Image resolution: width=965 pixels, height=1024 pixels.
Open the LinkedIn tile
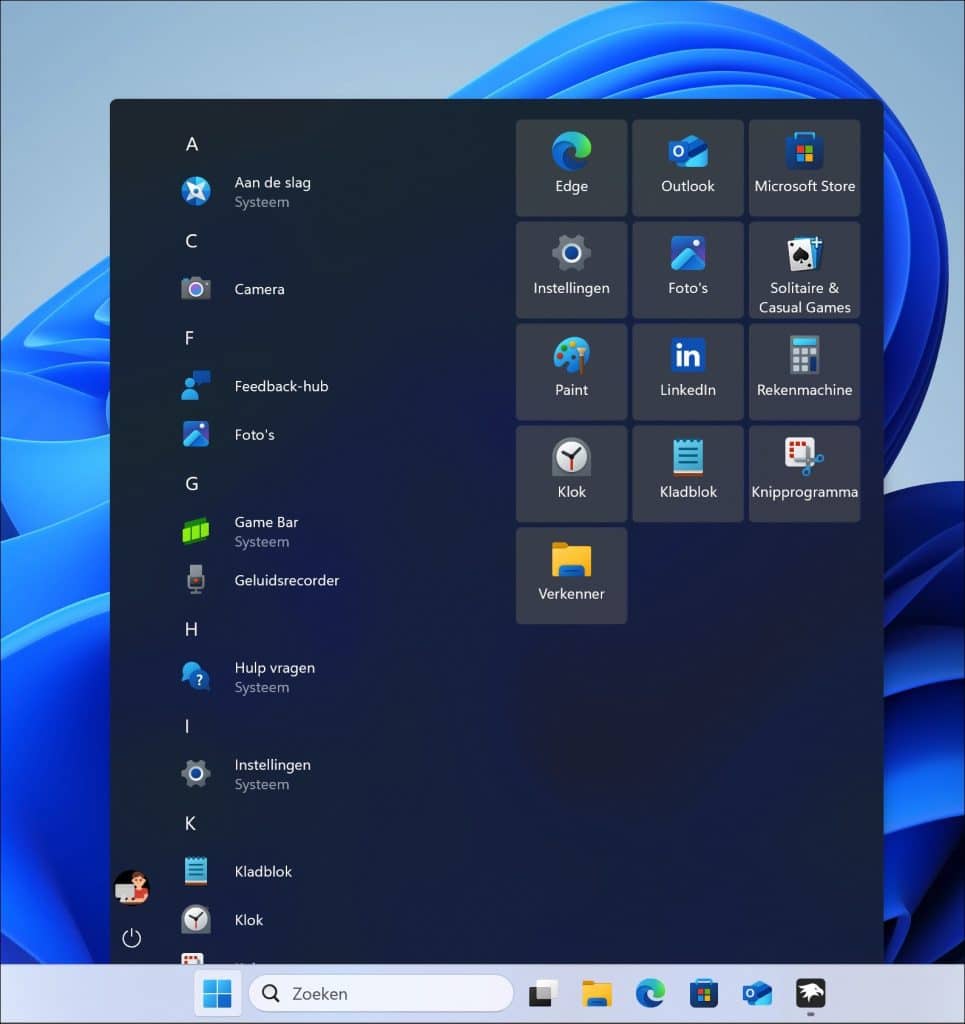[687, 371]
